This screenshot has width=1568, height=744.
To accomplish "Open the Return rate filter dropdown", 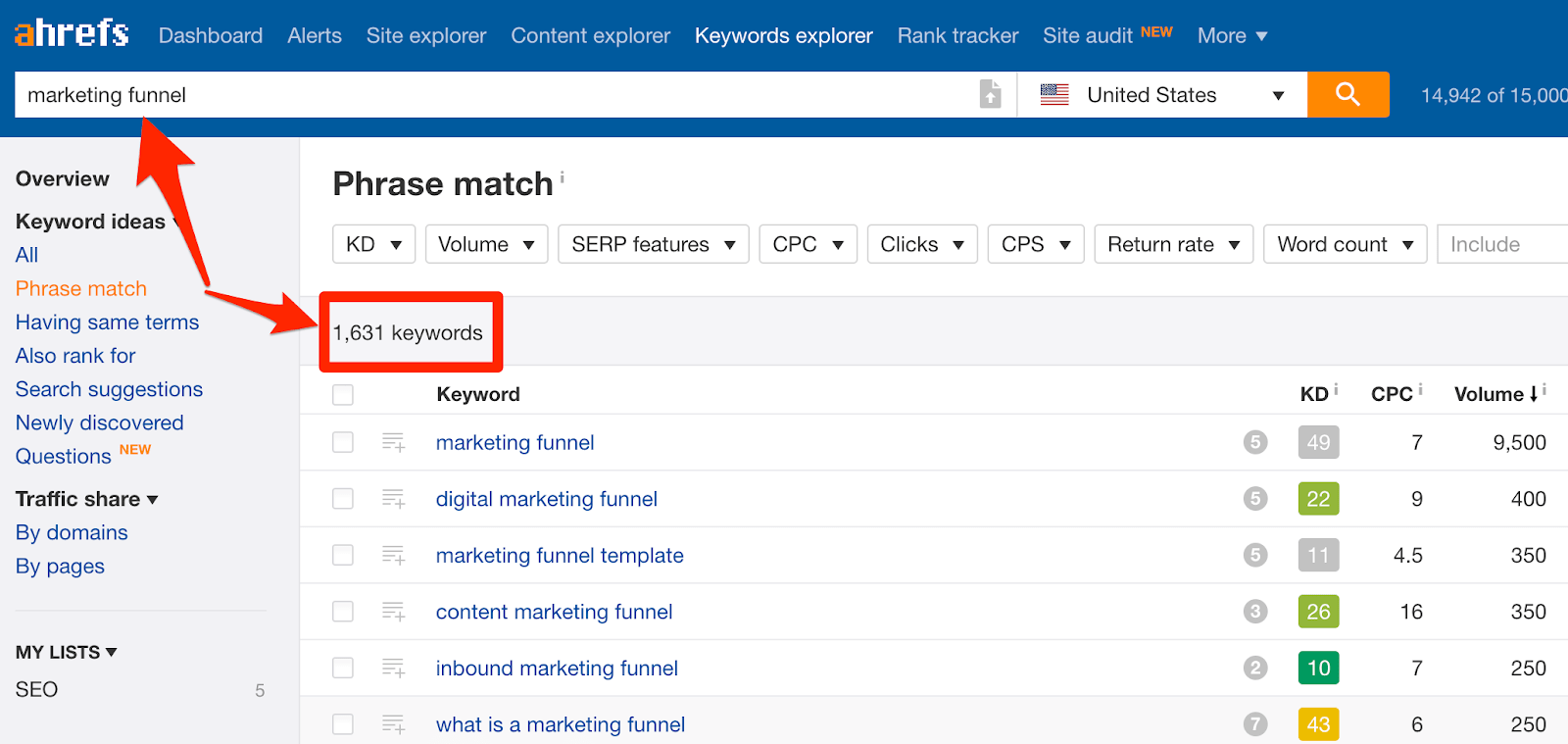I will (1174, 244).
